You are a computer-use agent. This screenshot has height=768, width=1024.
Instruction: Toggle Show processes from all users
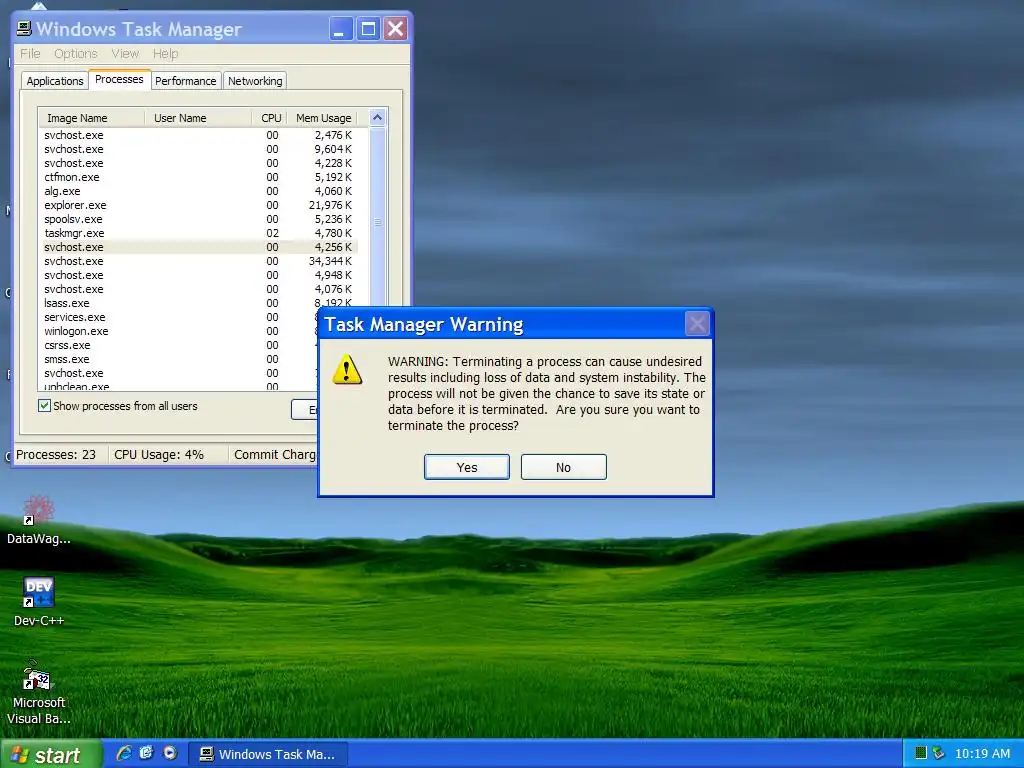44,406
